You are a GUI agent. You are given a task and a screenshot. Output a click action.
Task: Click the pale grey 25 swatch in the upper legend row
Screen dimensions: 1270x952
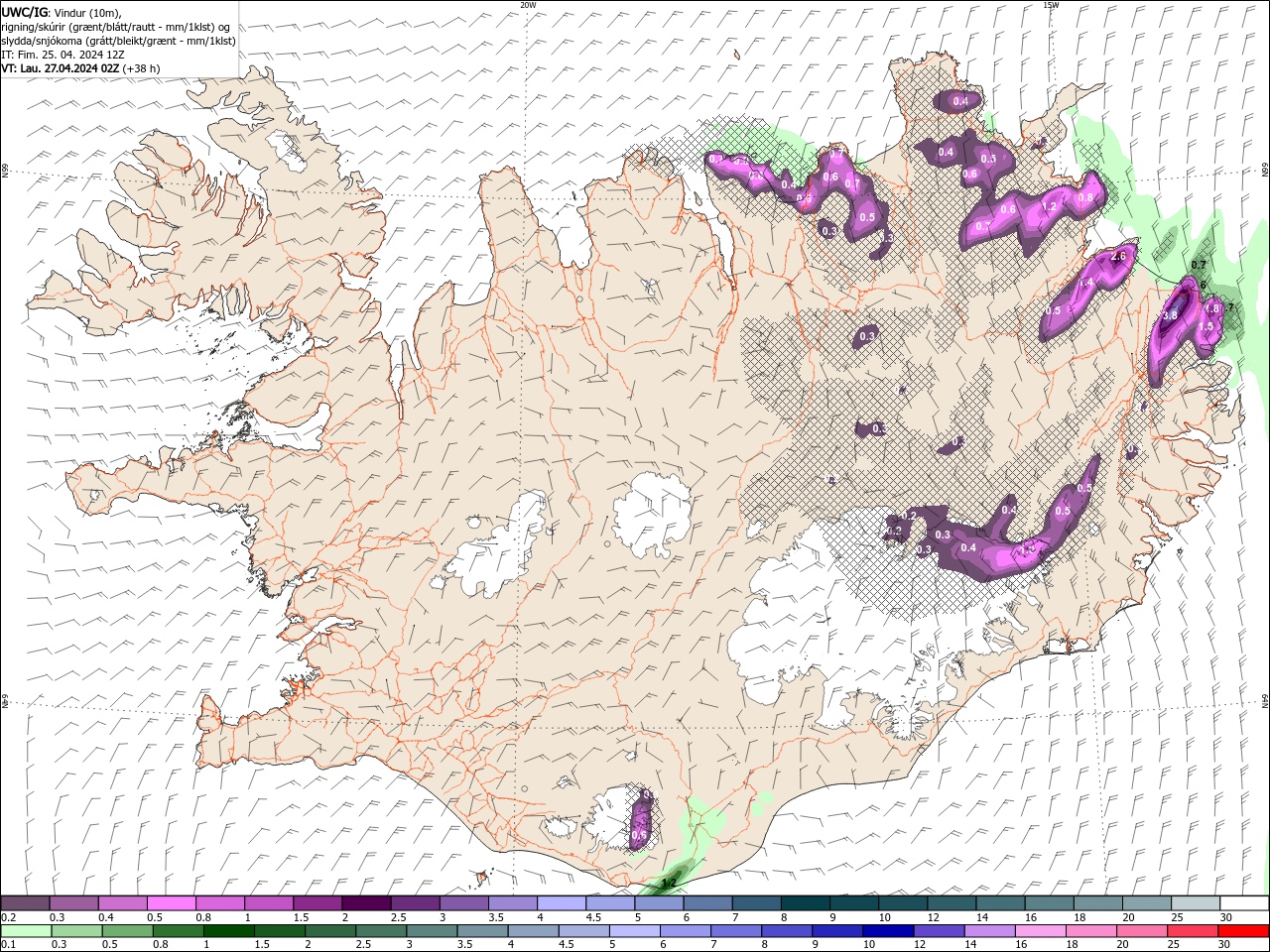coord(1195,903)
